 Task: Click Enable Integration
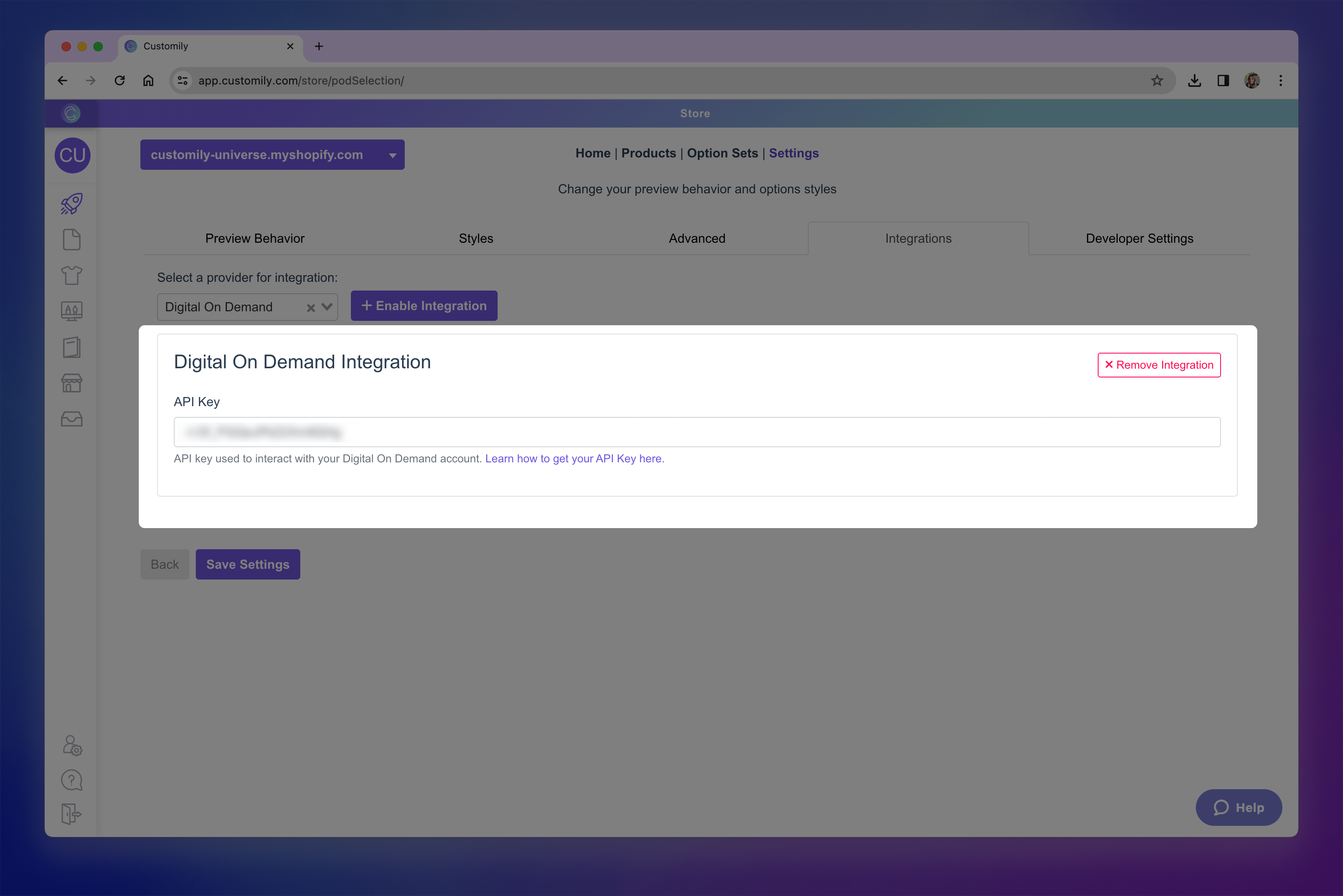423,306
